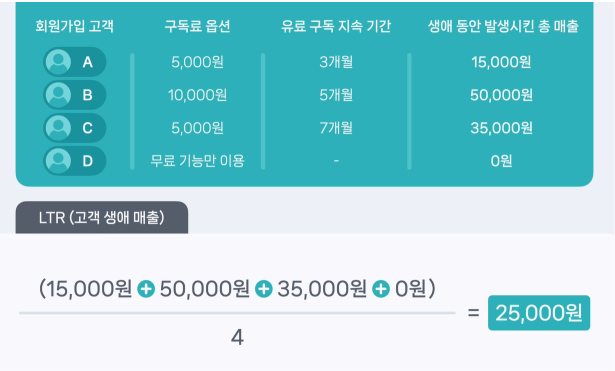Viewport: 615px width, 371px height.
Task: Click customer A's 15,000원 total revenue
Action: tap(501, 62)
